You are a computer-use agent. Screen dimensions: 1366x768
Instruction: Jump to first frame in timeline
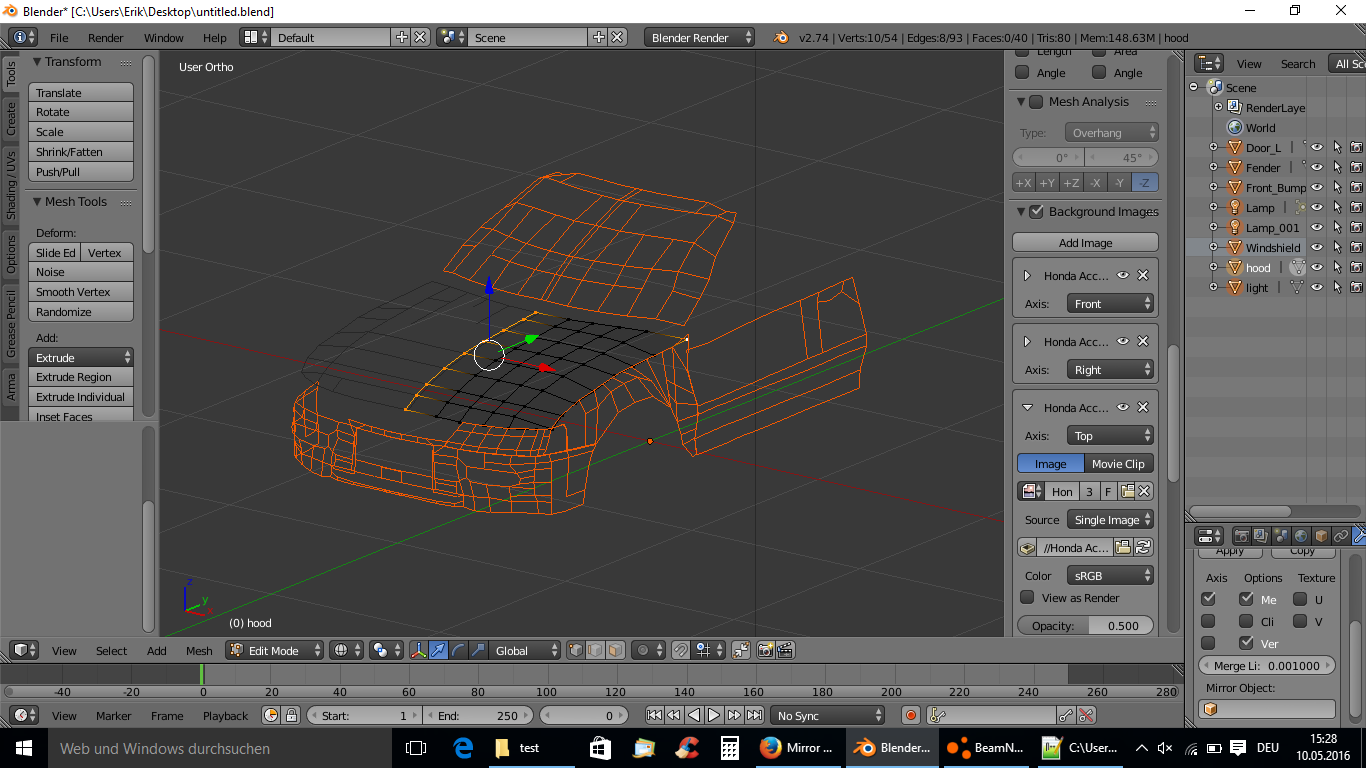(x=654, y=715)
